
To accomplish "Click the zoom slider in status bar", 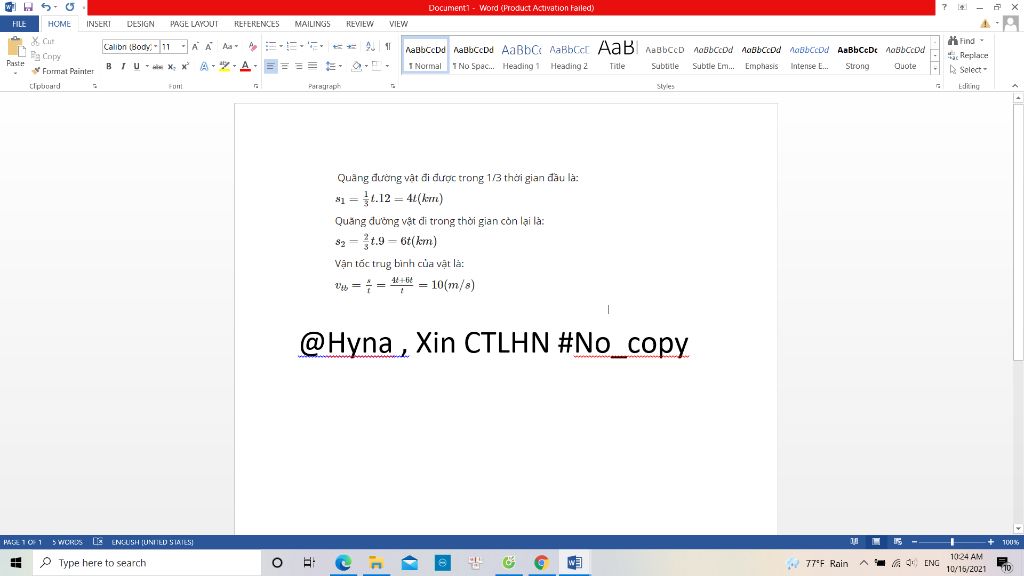I will tap(952, 542).
